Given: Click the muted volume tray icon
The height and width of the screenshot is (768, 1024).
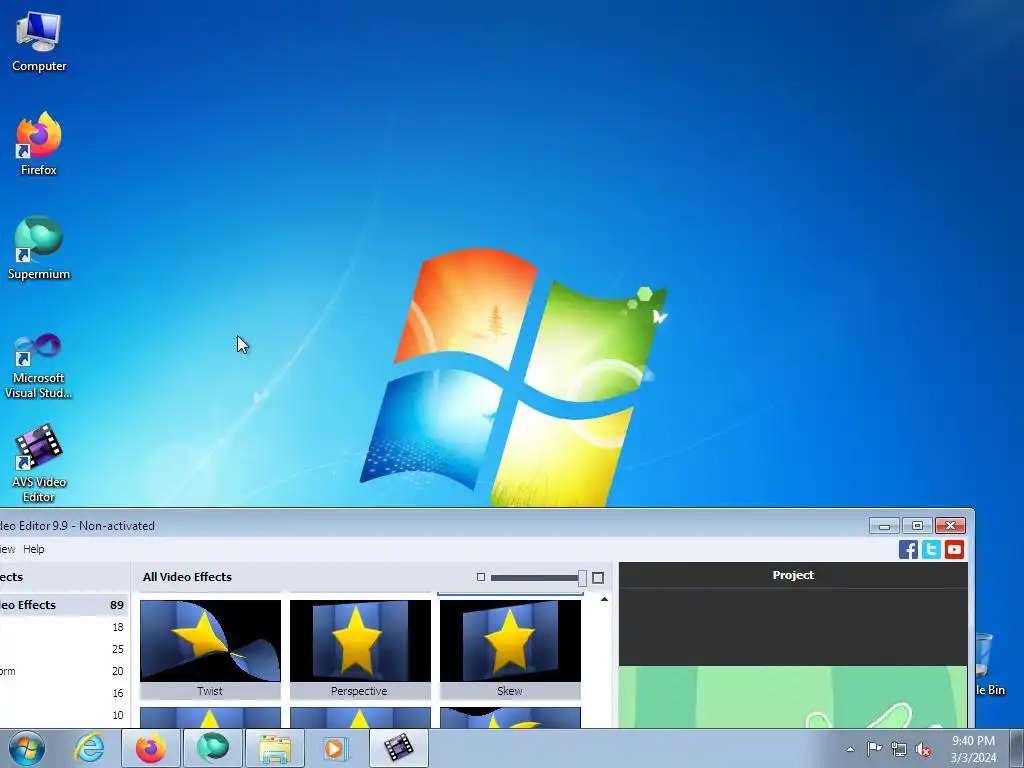Looking at the screenshot, I should (923, 749).
